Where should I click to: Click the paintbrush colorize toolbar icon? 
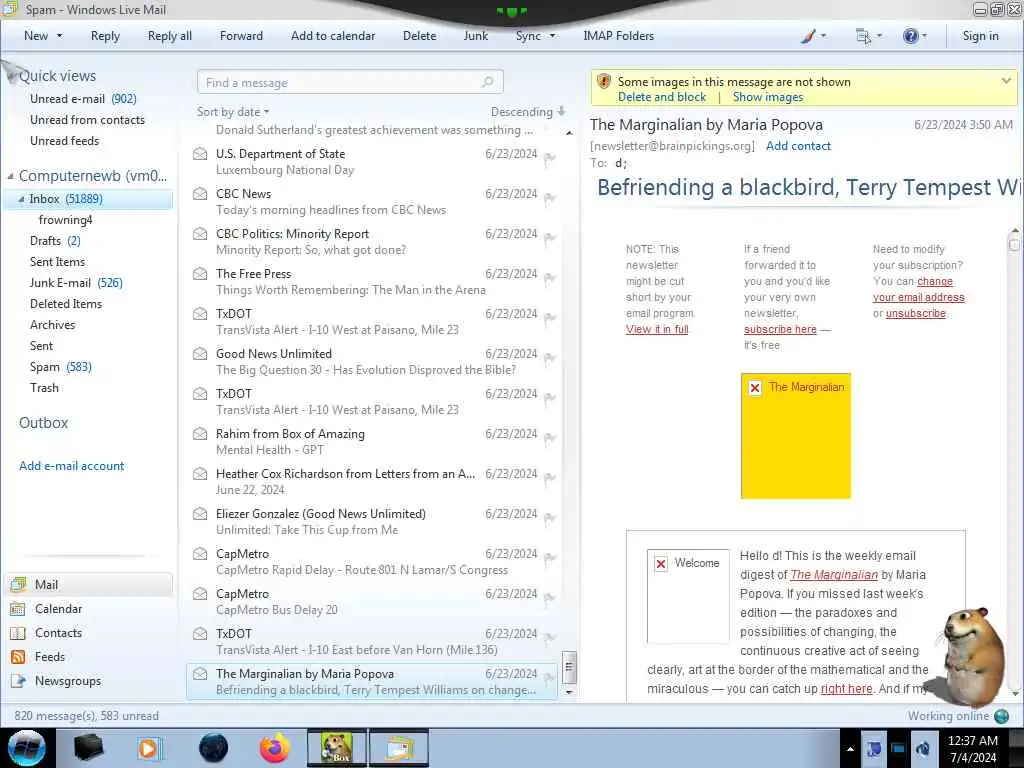coord(808,36)
